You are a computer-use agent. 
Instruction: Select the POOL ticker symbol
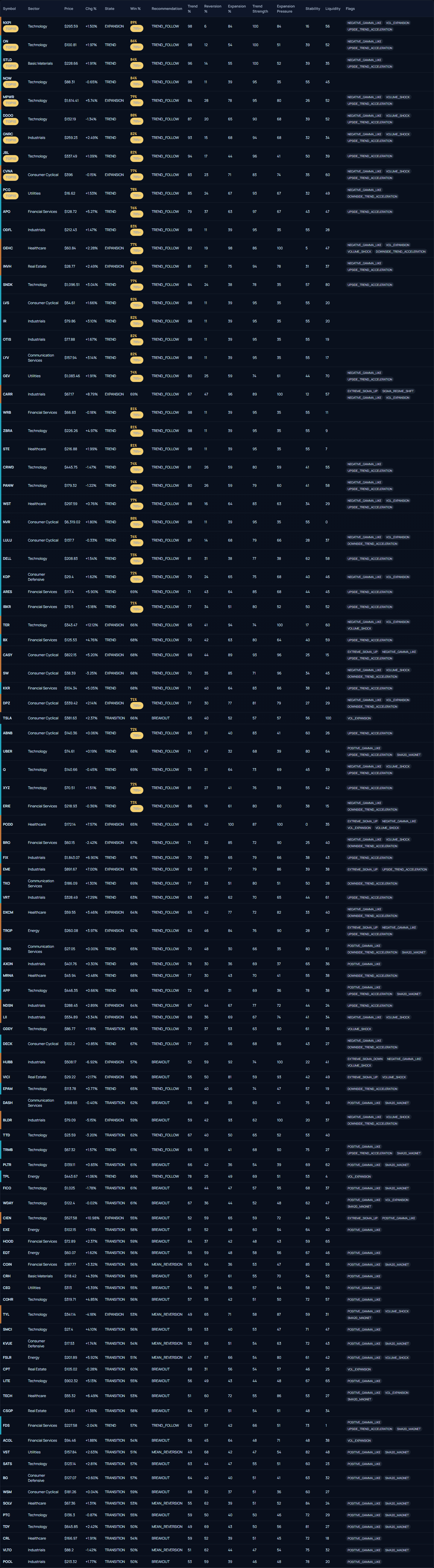[7, 1562]
